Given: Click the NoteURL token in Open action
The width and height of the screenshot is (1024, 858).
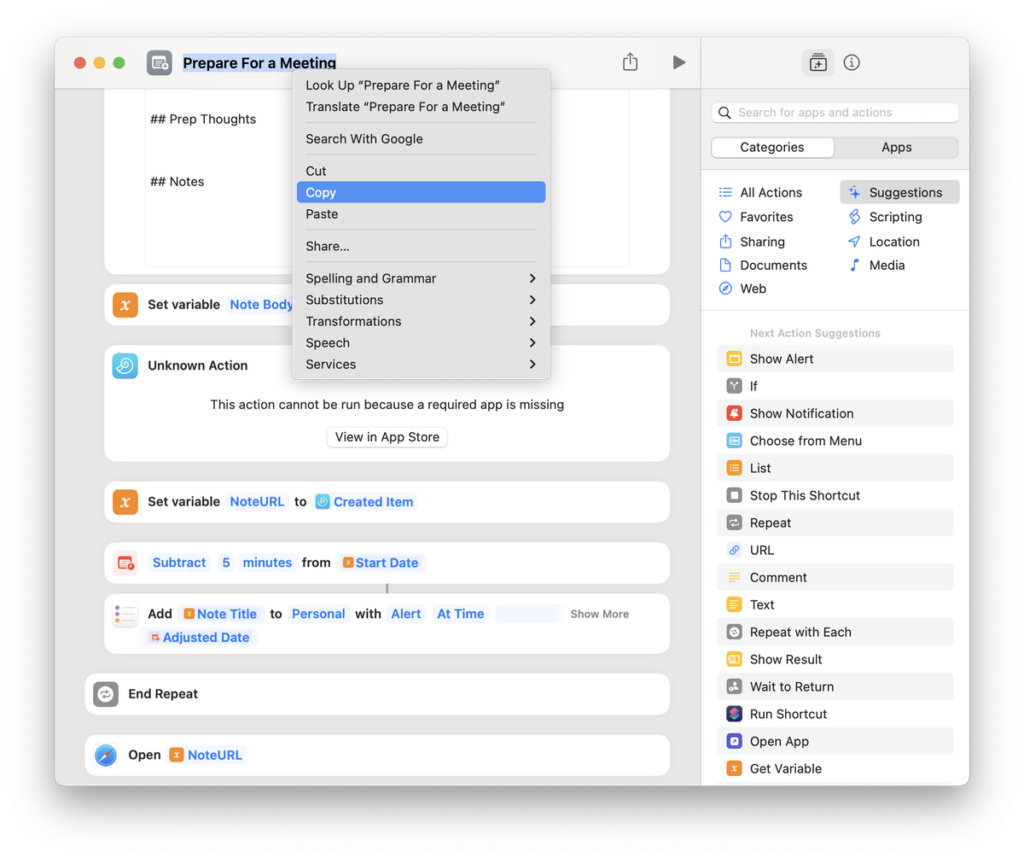Looking at the screenshot, I should pyautogui.click(x=206, y=755).
